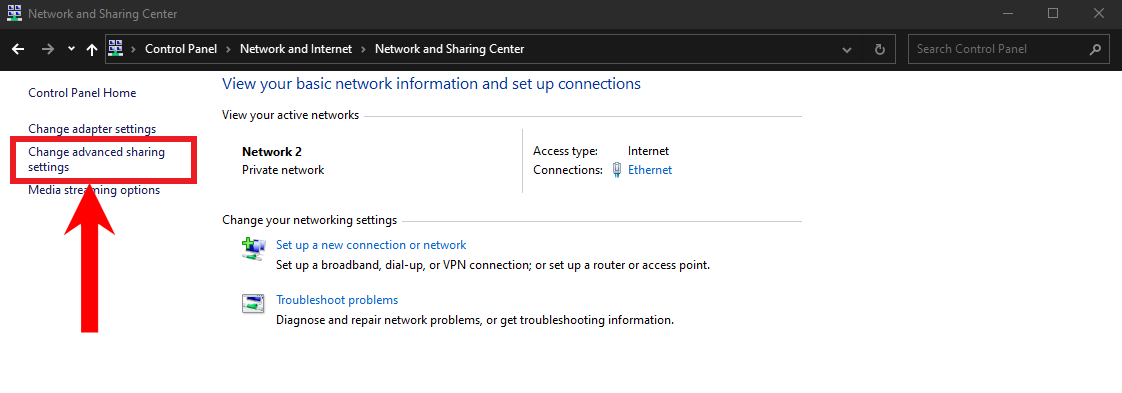Open Media streaming options
Screen dimensions: 1122x393
(x=94, y=190)
